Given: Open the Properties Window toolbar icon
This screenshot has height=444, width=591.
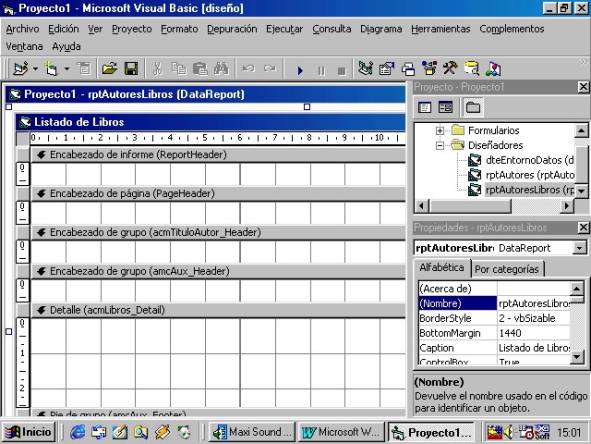Looking at the screenshot, I should point(386,69).
